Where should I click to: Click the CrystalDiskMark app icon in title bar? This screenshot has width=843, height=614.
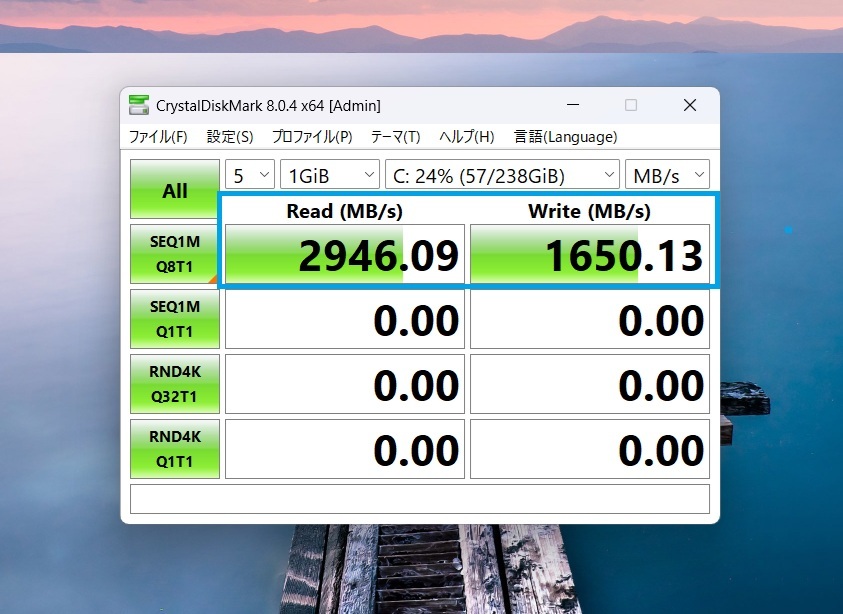(x=139, y=105)
